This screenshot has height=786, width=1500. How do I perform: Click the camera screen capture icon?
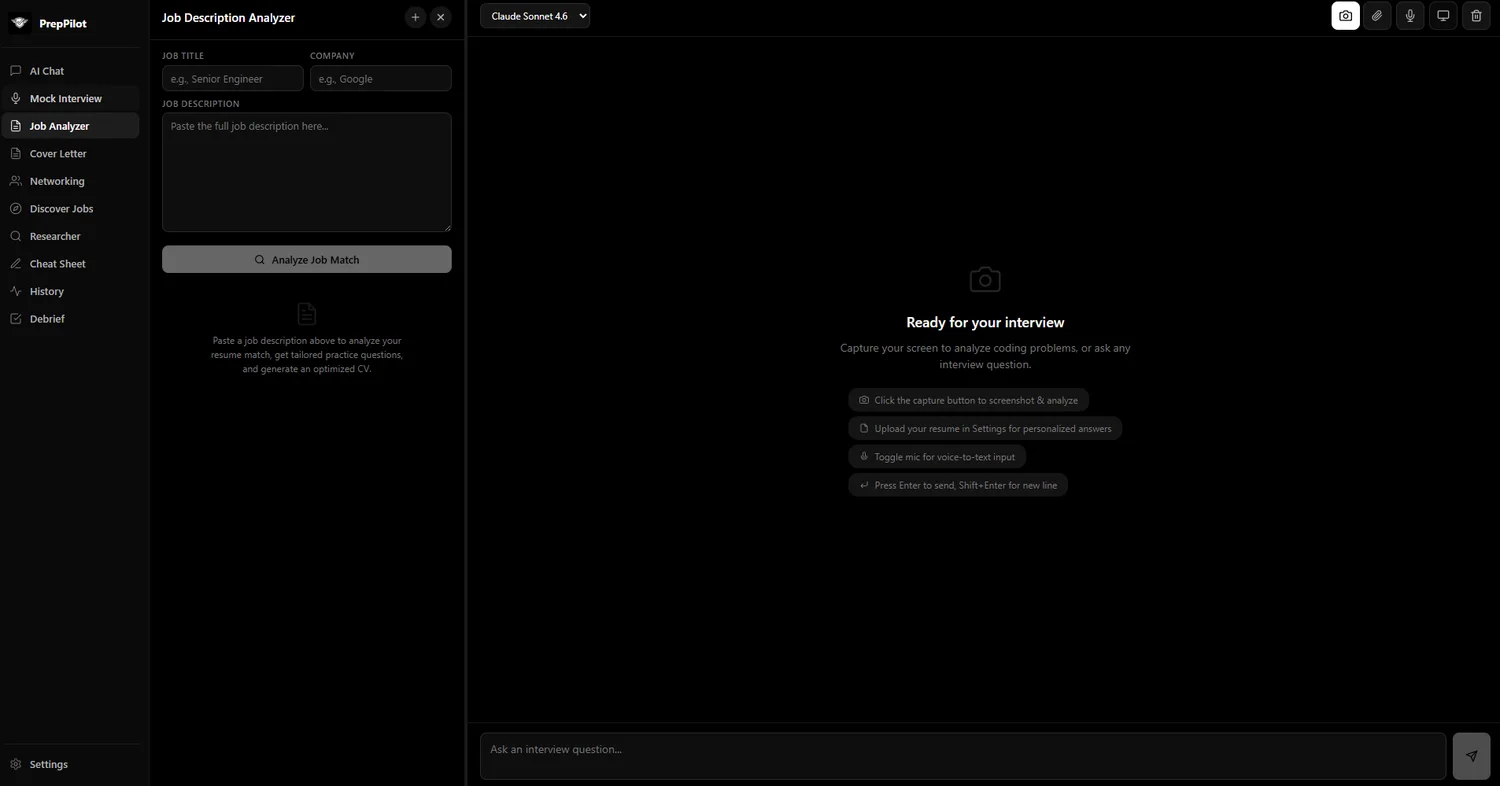pyautogui.click(x=1345, y=16)
